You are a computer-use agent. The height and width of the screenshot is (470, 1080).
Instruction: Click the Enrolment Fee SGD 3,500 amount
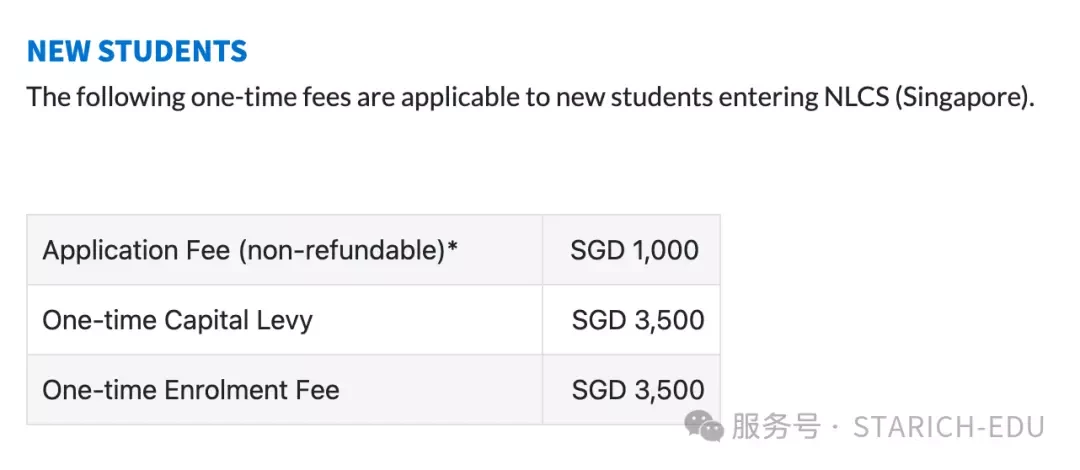tap(638, 390)
